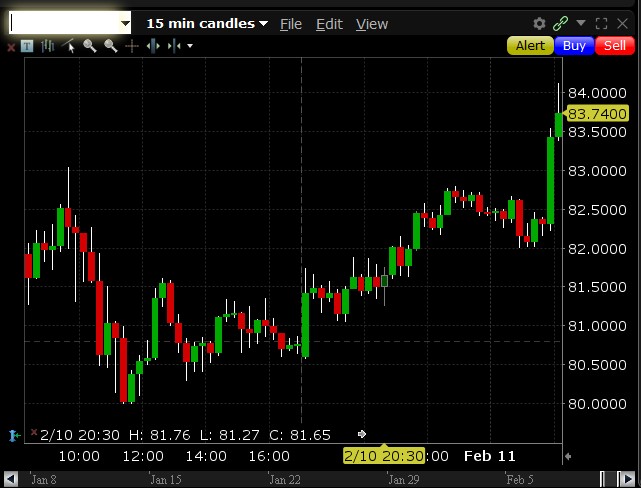The height and width of the screenshot is (488, 641).
Task: Select the trendline drawing tool
Action: [69, 46]
